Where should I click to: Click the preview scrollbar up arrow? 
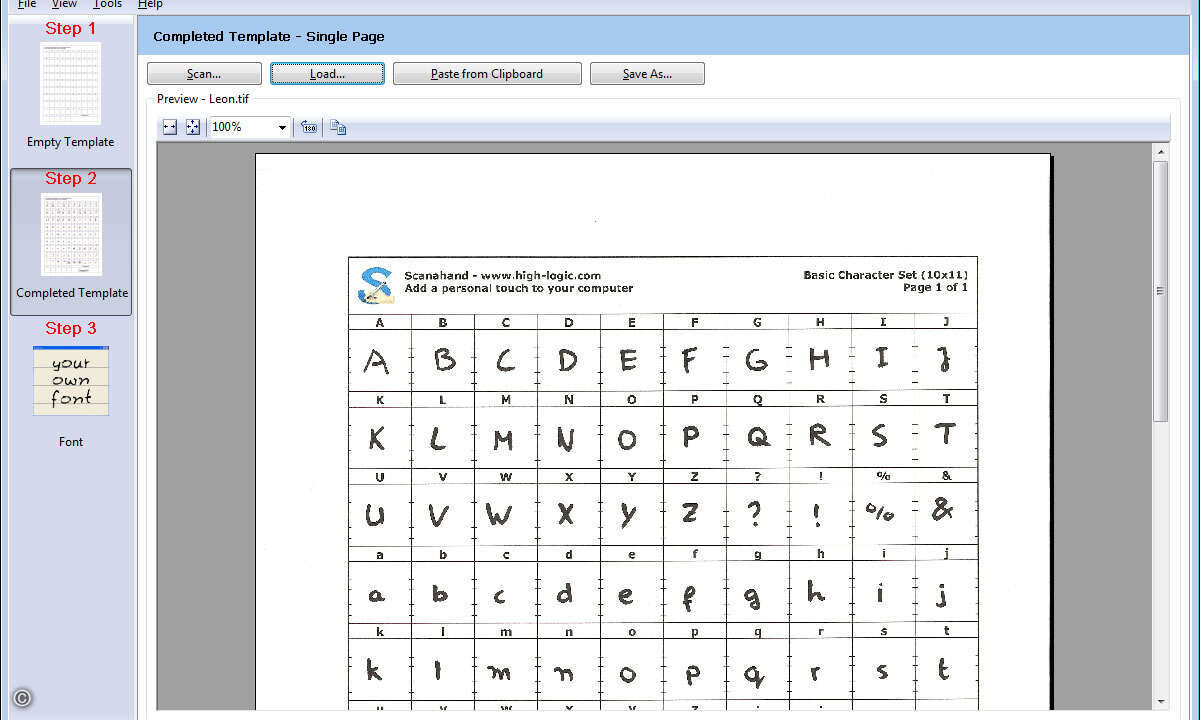click(x=1160, y=153)
